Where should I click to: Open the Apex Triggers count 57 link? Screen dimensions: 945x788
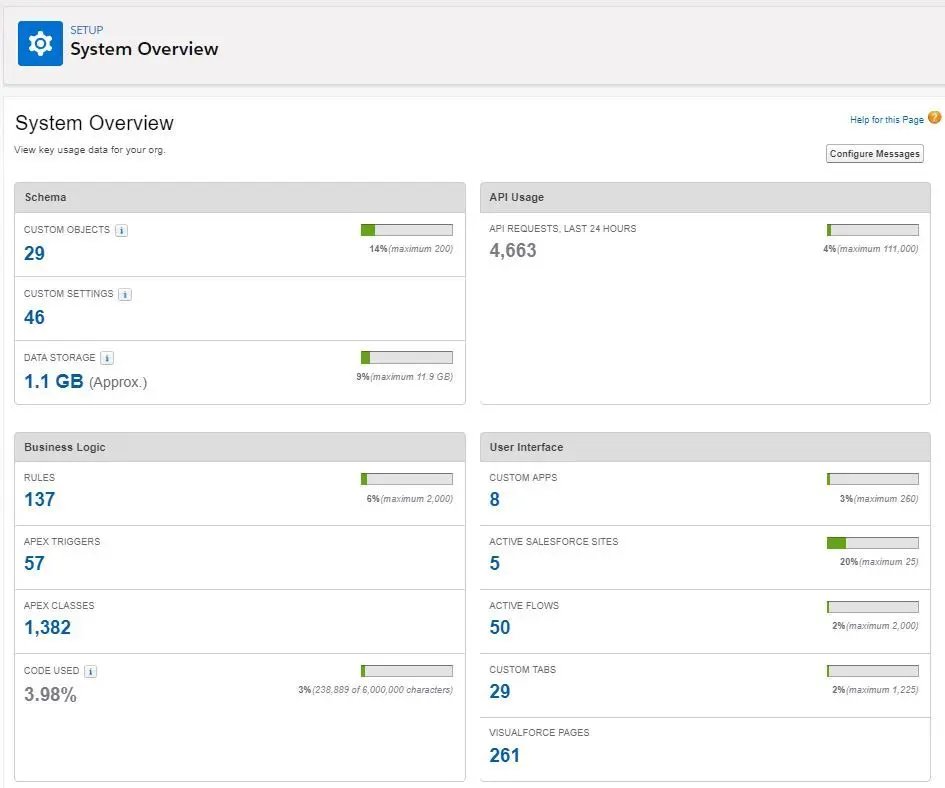(x=34, y=563)
